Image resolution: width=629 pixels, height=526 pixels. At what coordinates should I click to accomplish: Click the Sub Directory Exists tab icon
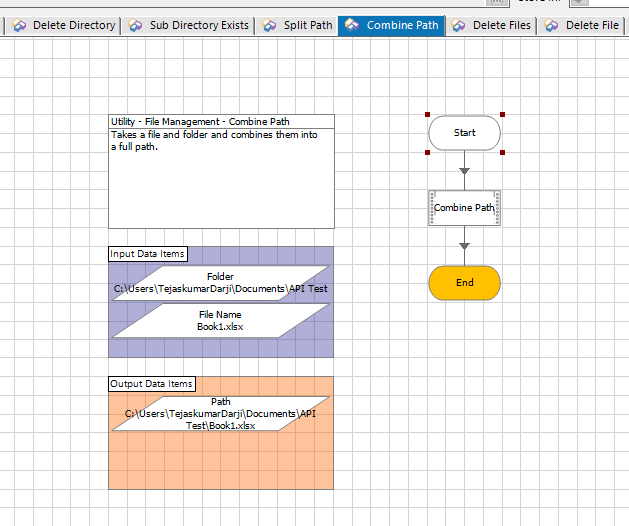(136, 25)
